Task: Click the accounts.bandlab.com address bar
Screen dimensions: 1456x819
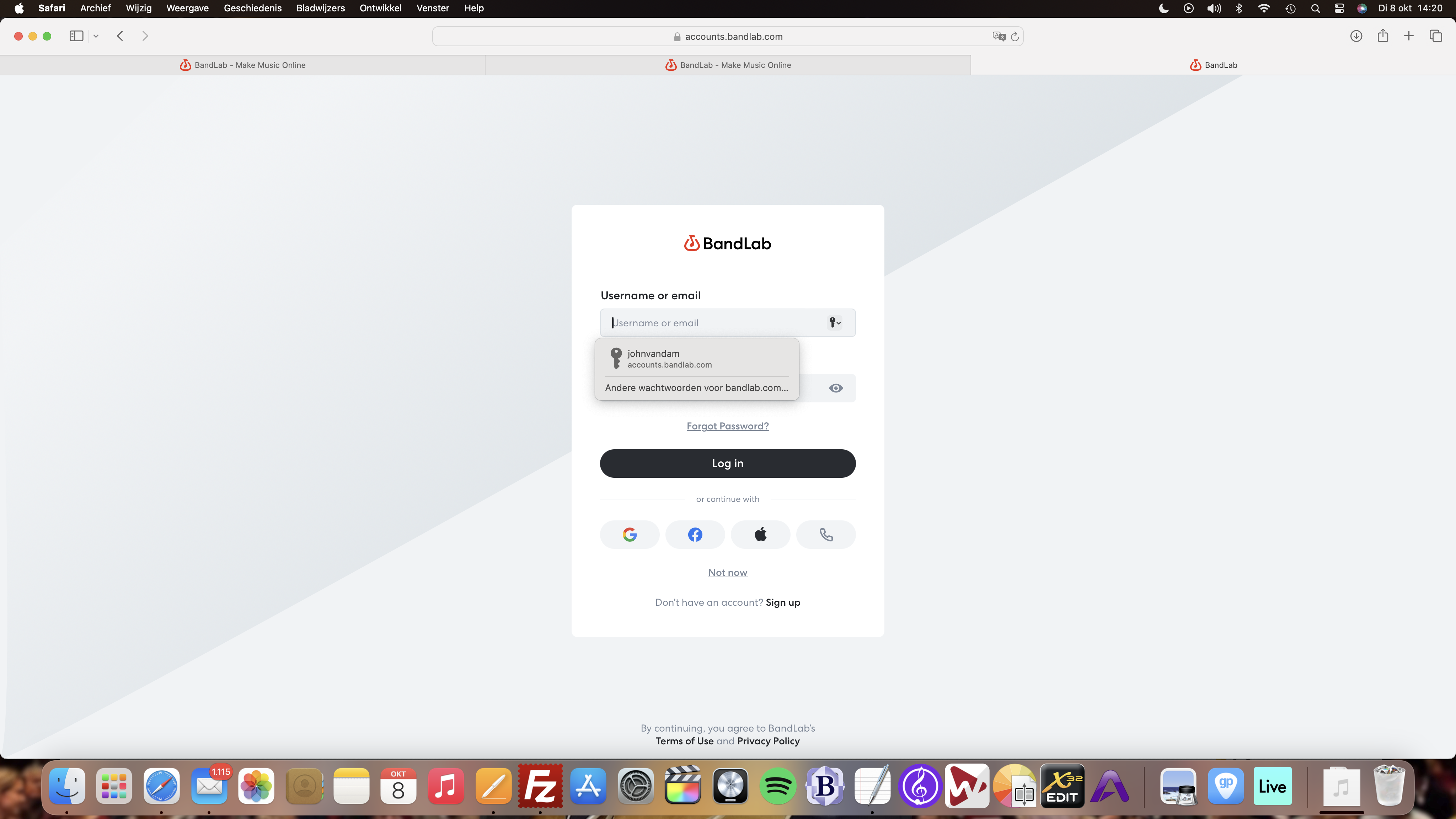Action: (728, 36)
